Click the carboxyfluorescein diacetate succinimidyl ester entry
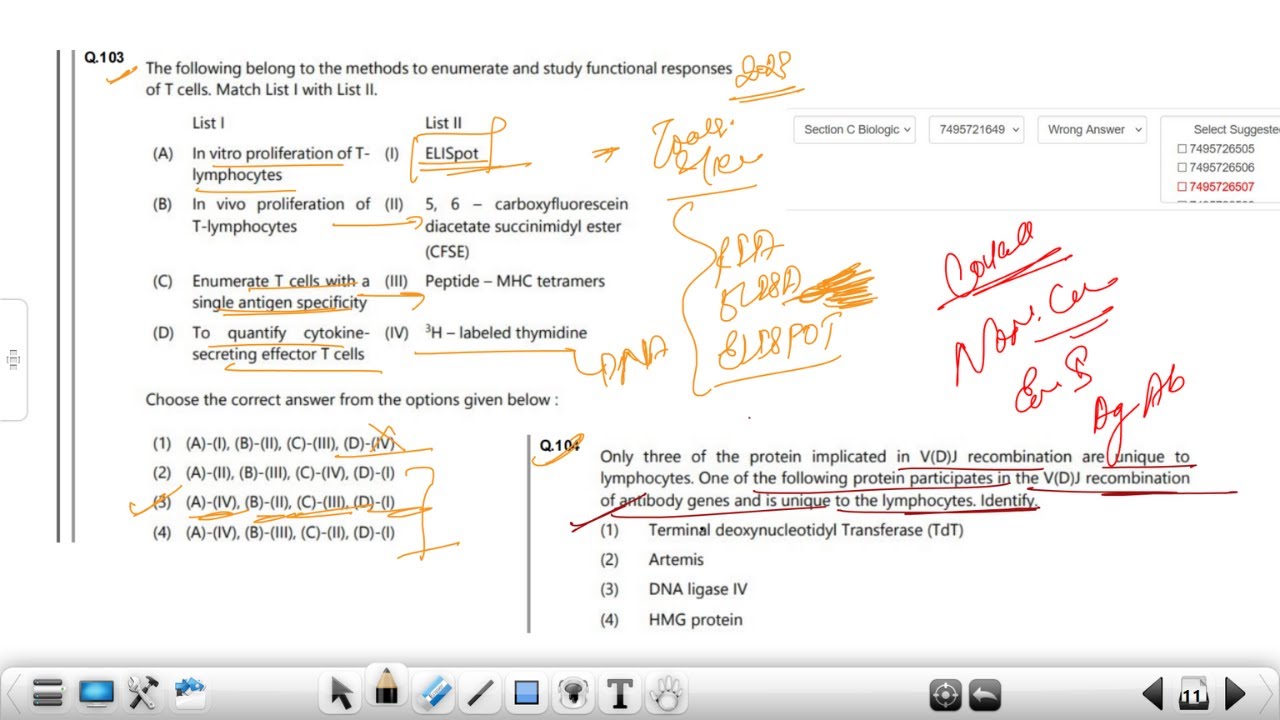This screenshot has height=720, width=1280. (526, 227)
